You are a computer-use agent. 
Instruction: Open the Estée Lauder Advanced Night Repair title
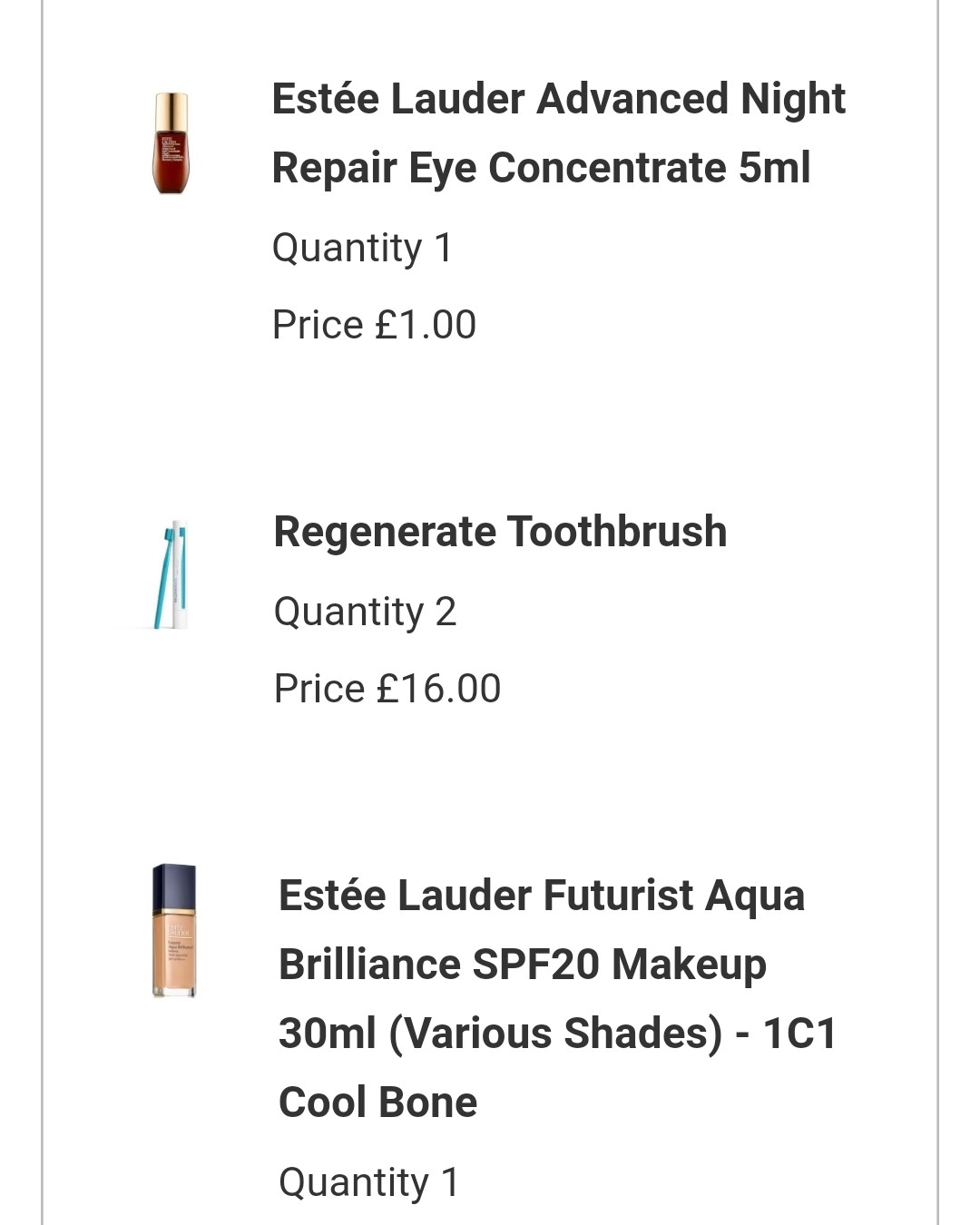tap(558, 133)
